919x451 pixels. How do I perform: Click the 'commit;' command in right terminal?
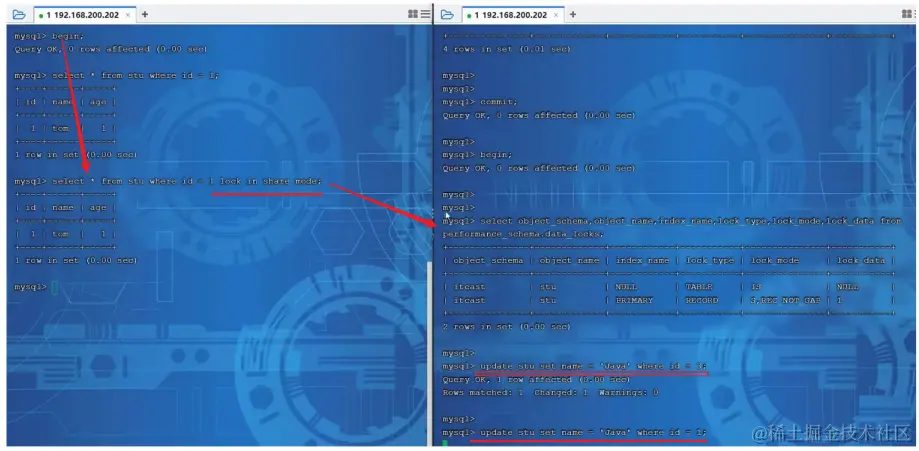tap(498, 102)
